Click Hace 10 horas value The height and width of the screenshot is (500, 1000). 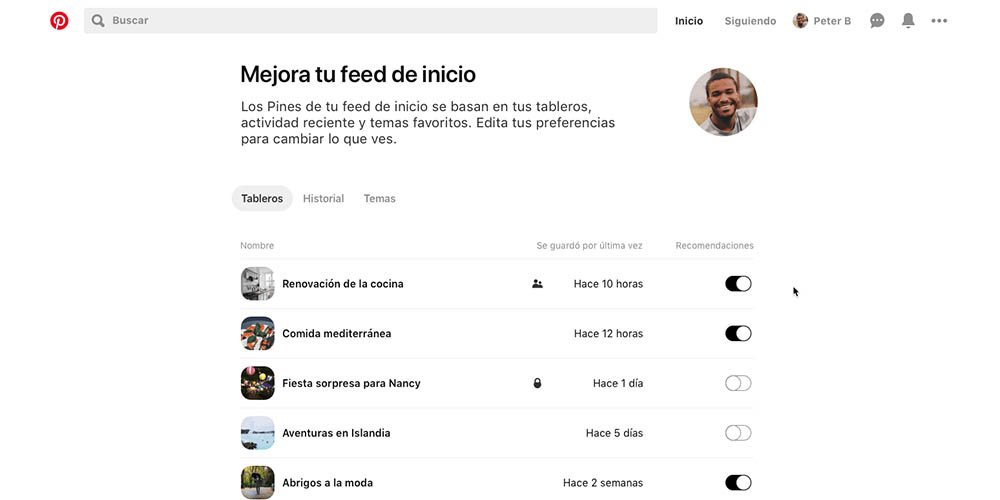tap(608, 284)
